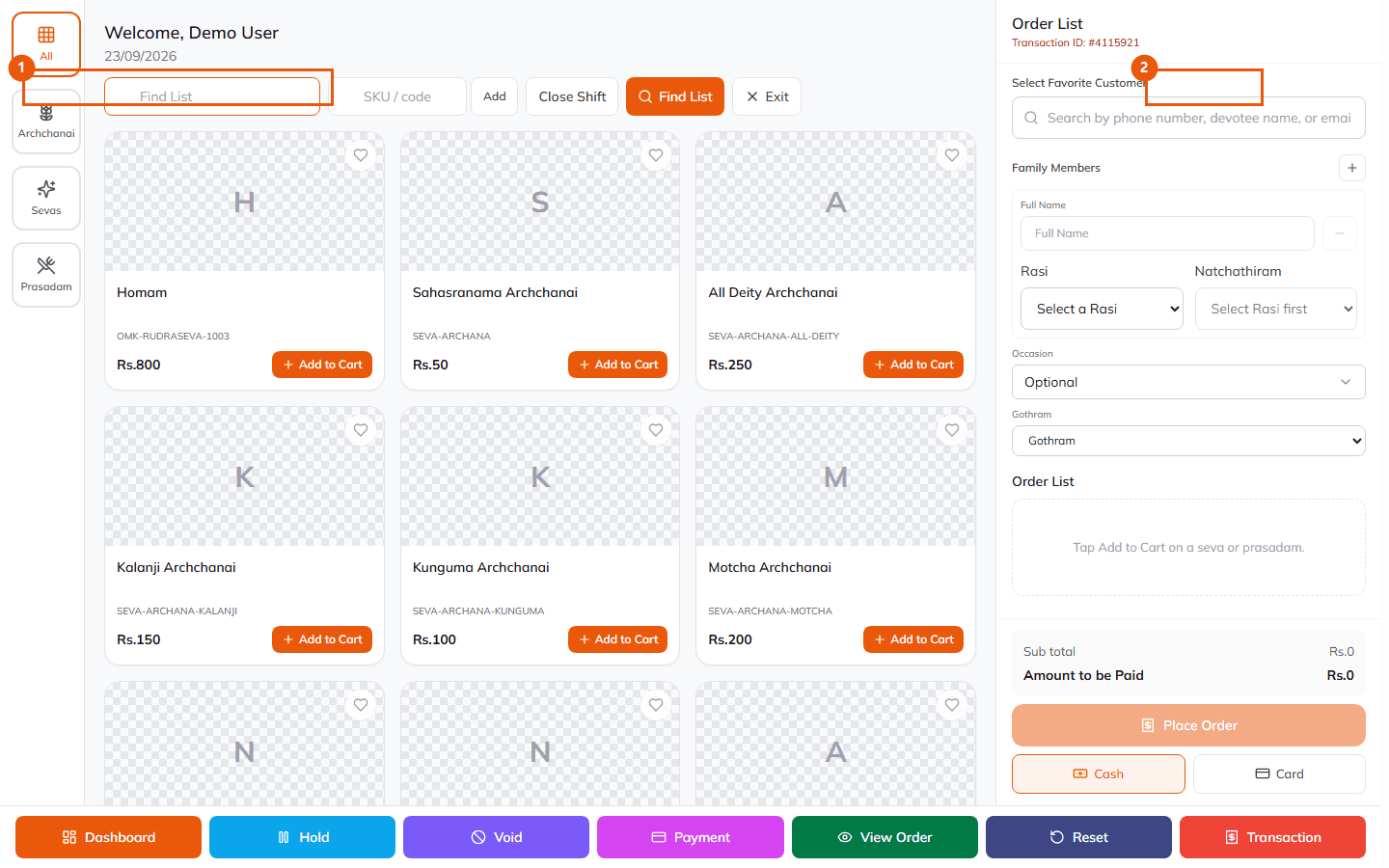Click the Close Shift button

572,96
